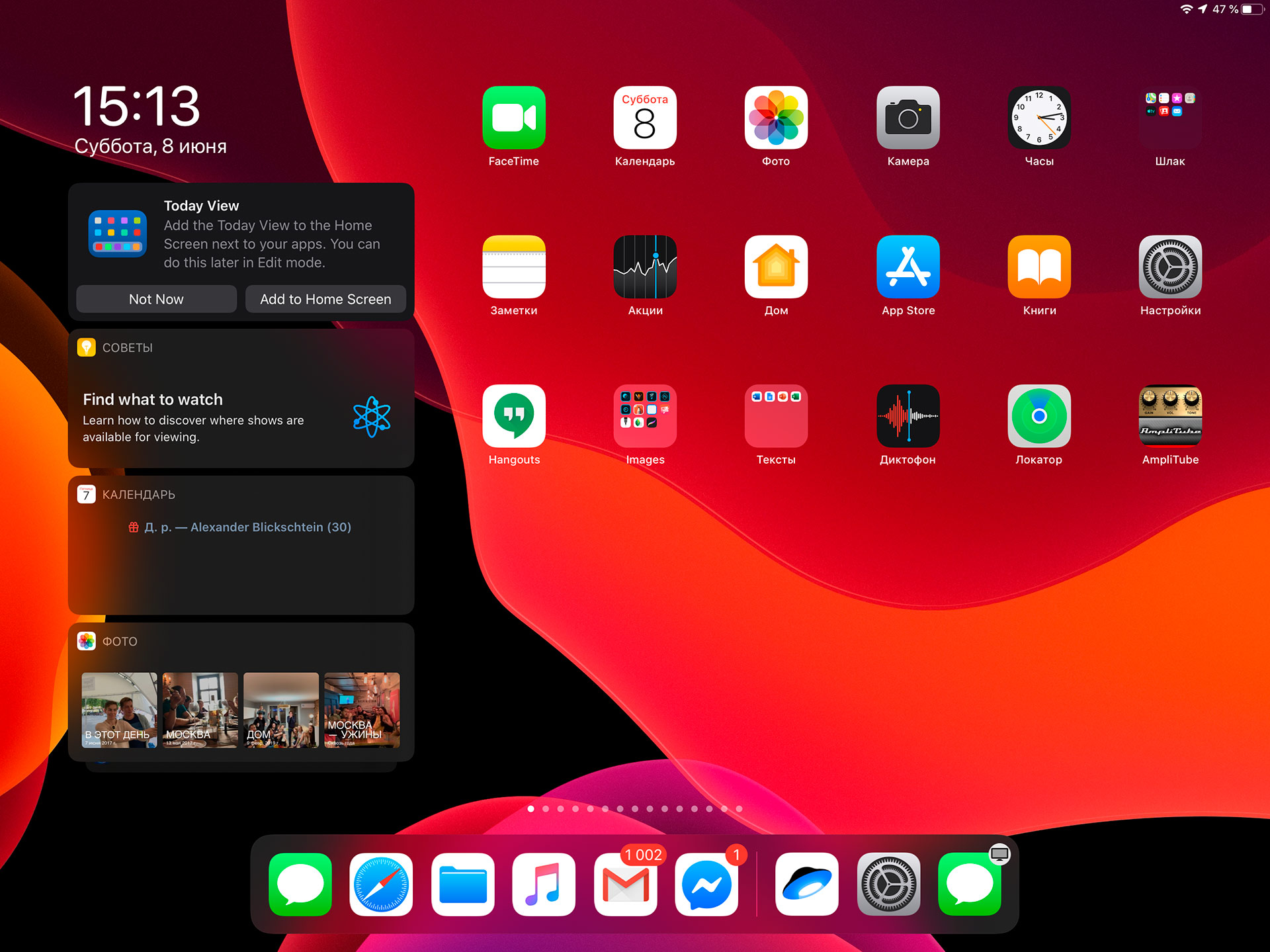The image size is (1270, 952).
Task: Open the МОСКВА photo memory thumbnail
Action: tap(200, 711)
